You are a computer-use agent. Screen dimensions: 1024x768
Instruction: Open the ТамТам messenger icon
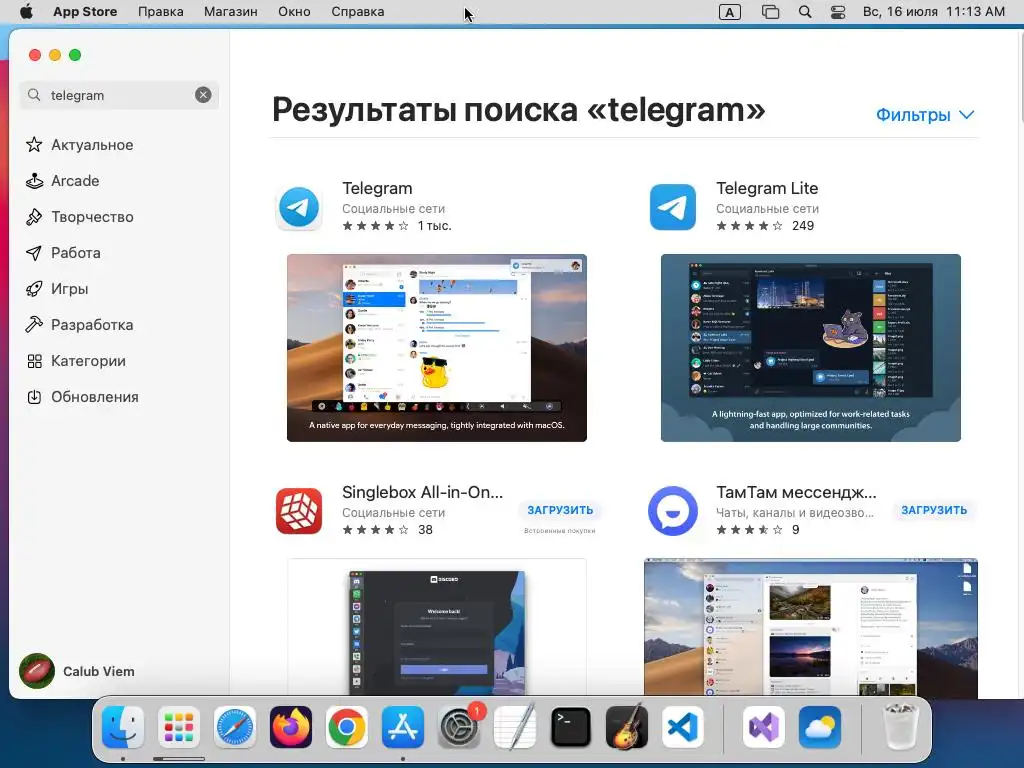pos(673,511)
